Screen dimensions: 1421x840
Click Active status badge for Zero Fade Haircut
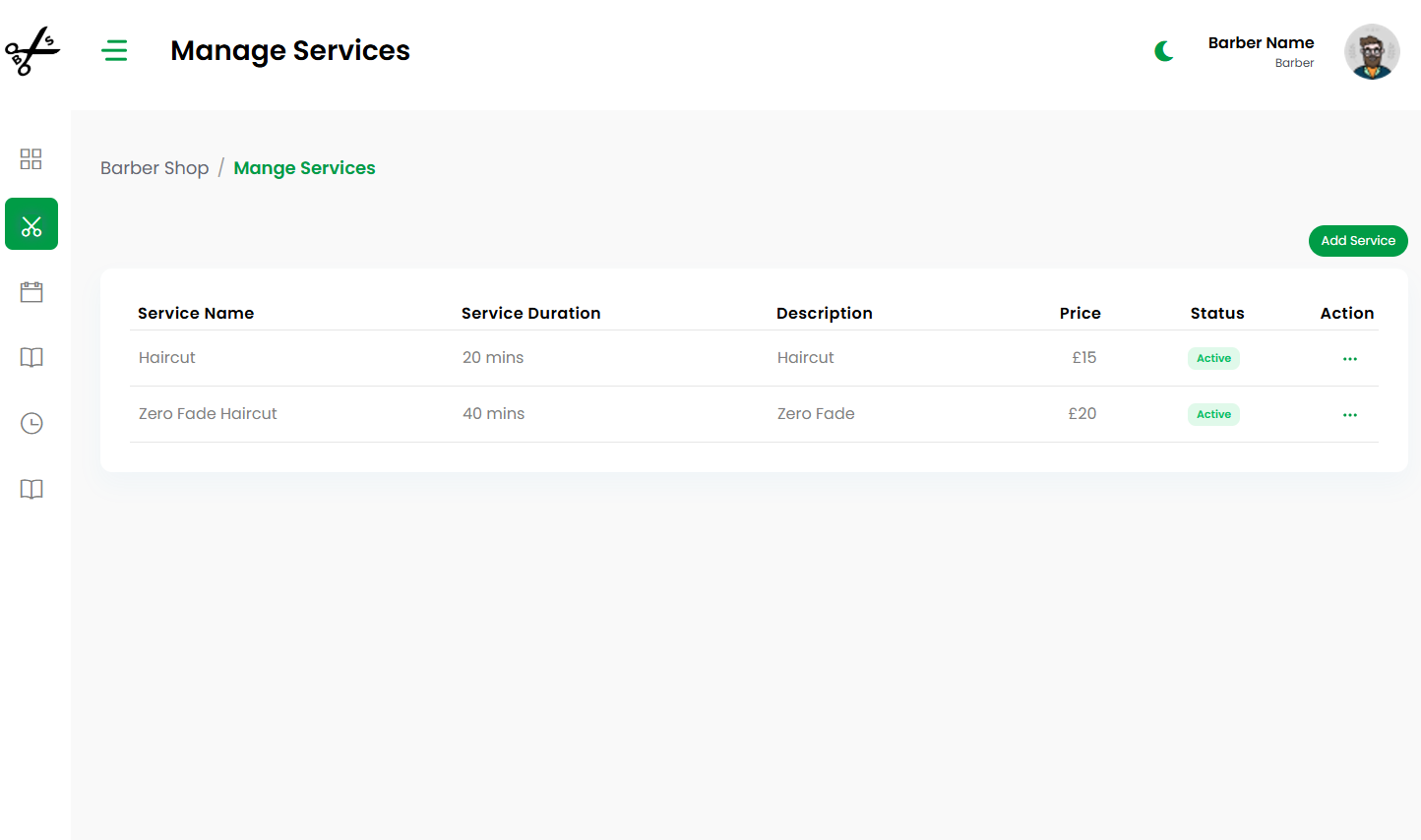[x=1213, y=415]
